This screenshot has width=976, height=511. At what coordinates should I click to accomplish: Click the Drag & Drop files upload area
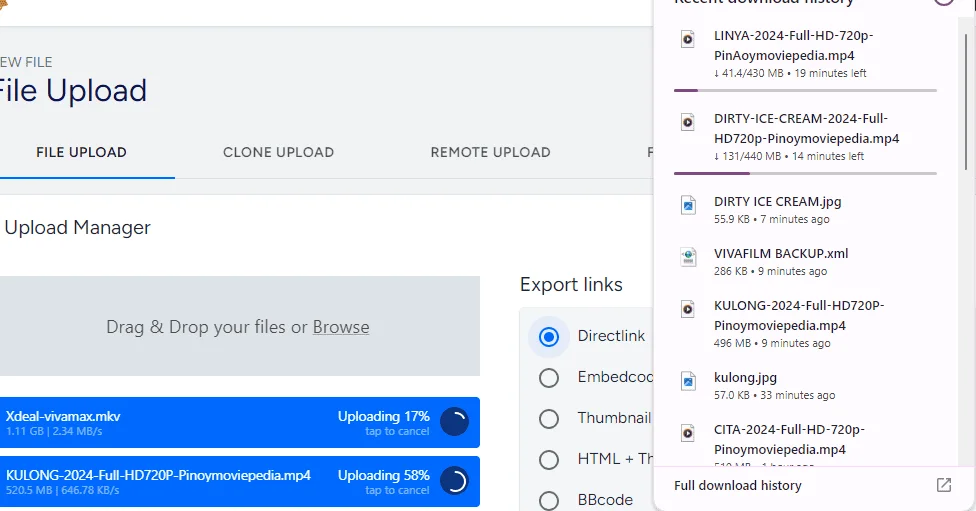click(240, 326)
